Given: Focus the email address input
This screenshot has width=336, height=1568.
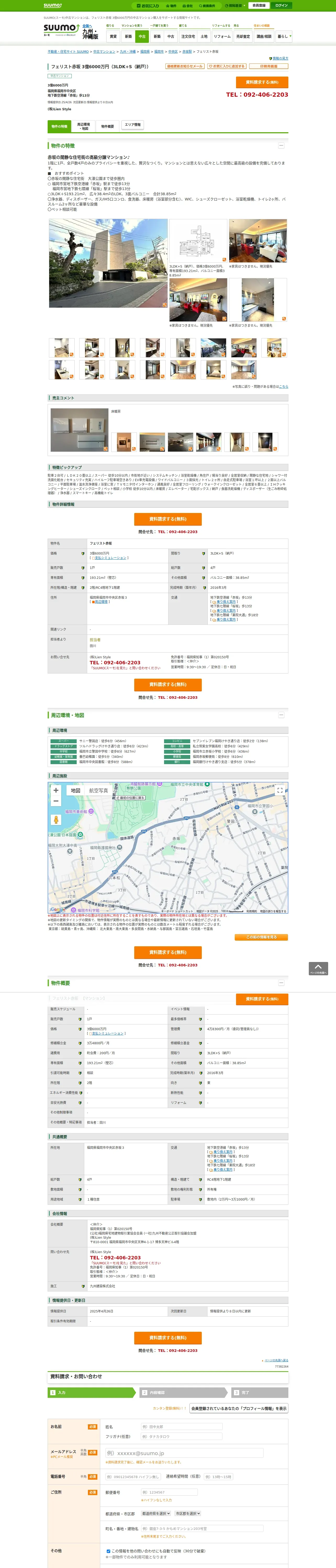Looking at the screenshot, I should tap(185, 1453).
